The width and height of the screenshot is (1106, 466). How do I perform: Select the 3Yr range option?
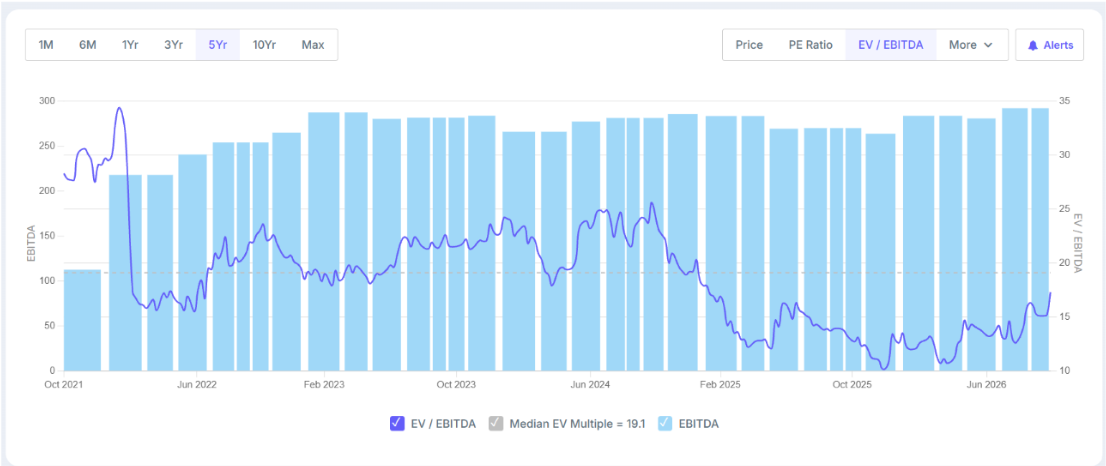click(x=174, y=45)
